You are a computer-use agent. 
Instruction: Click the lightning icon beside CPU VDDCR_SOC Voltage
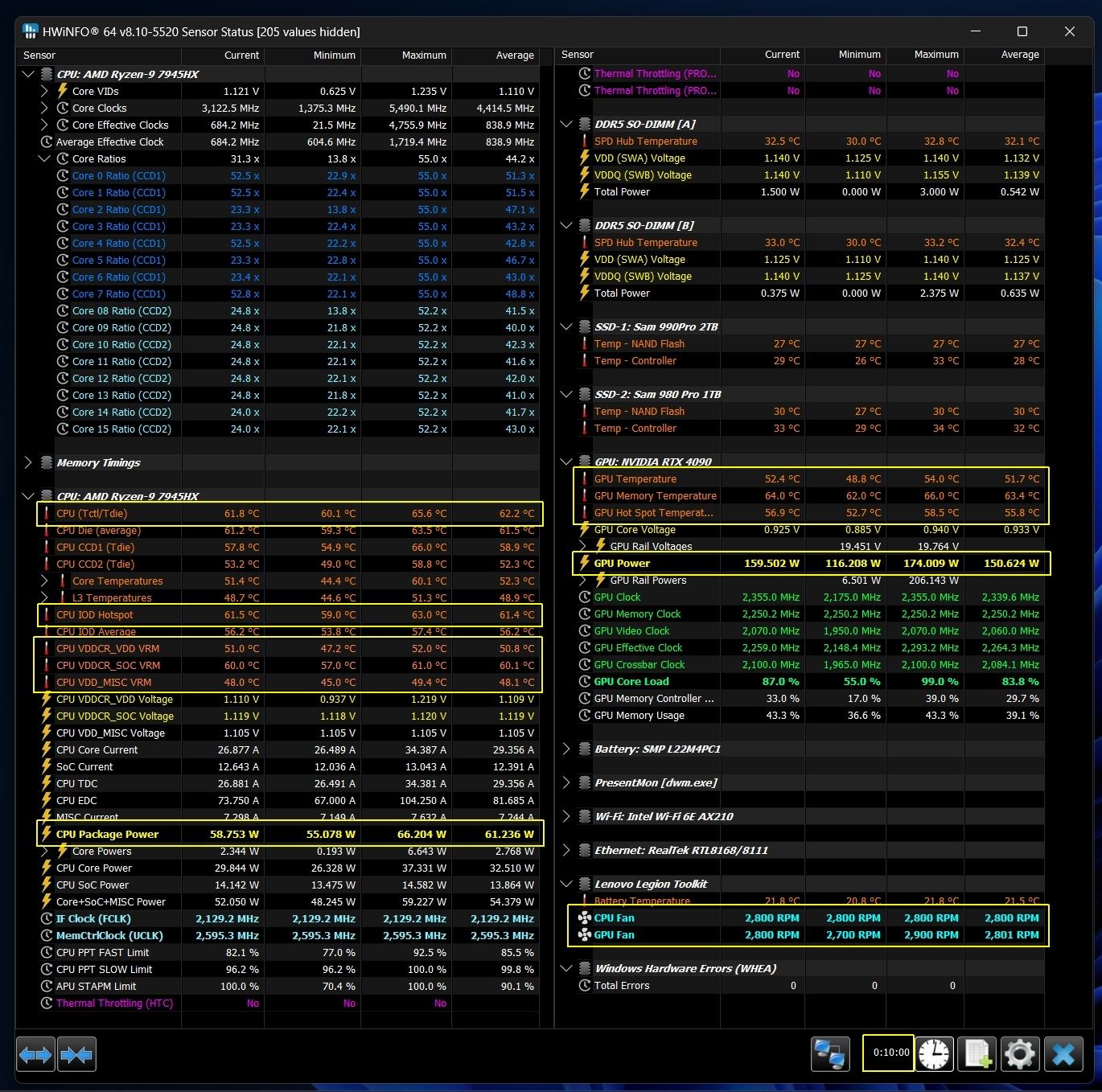pos(47,716)
